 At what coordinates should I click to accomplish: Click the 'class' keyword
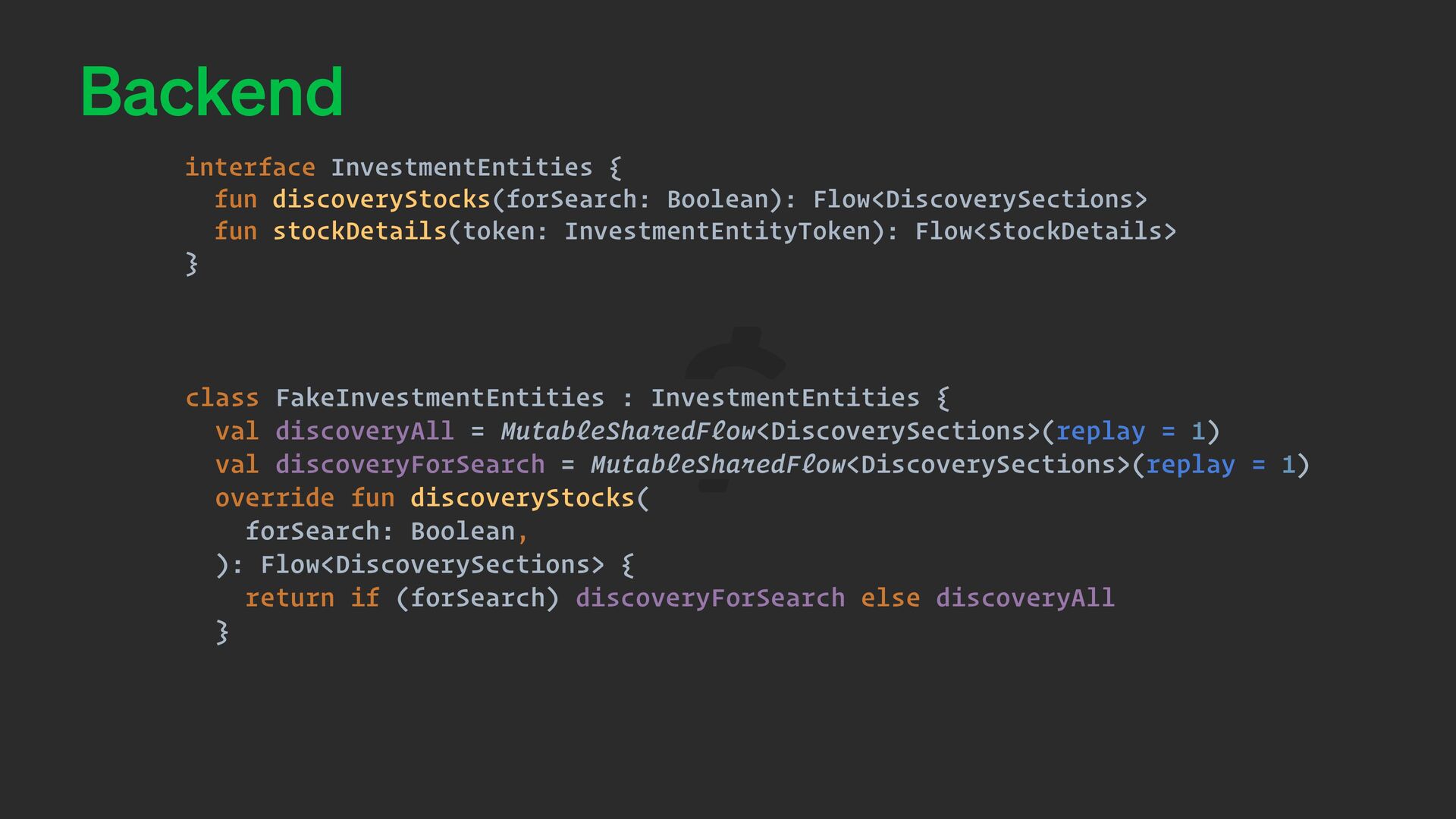(221, 398)
